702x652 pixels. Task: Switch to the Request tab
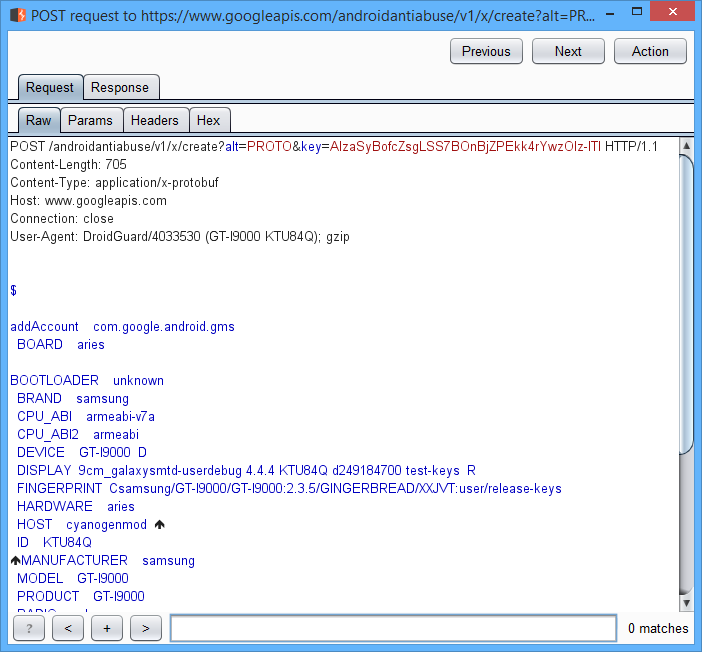pos(50,87)
